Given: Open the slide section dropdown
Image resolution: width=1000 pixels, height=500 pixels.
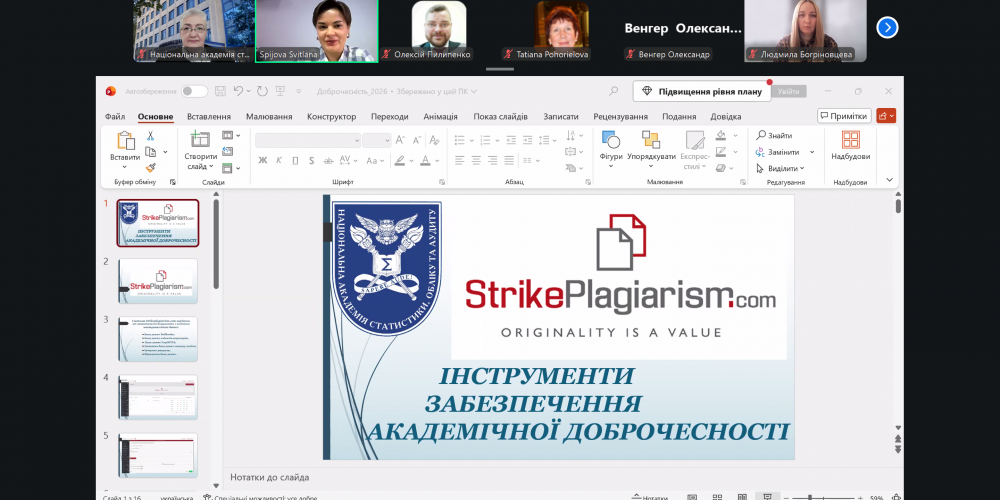Looking at the screenshot, I should [232, 168].
